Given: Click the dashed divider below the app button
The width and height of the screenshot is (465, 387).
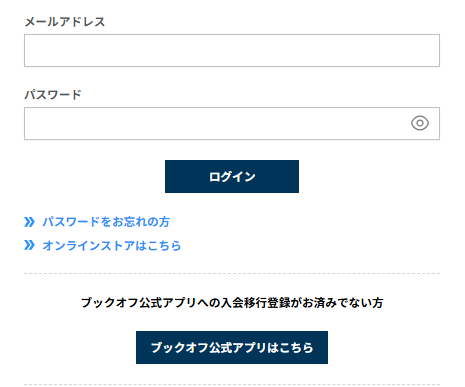Looking at the screenshot, I should tap(232, 384).
